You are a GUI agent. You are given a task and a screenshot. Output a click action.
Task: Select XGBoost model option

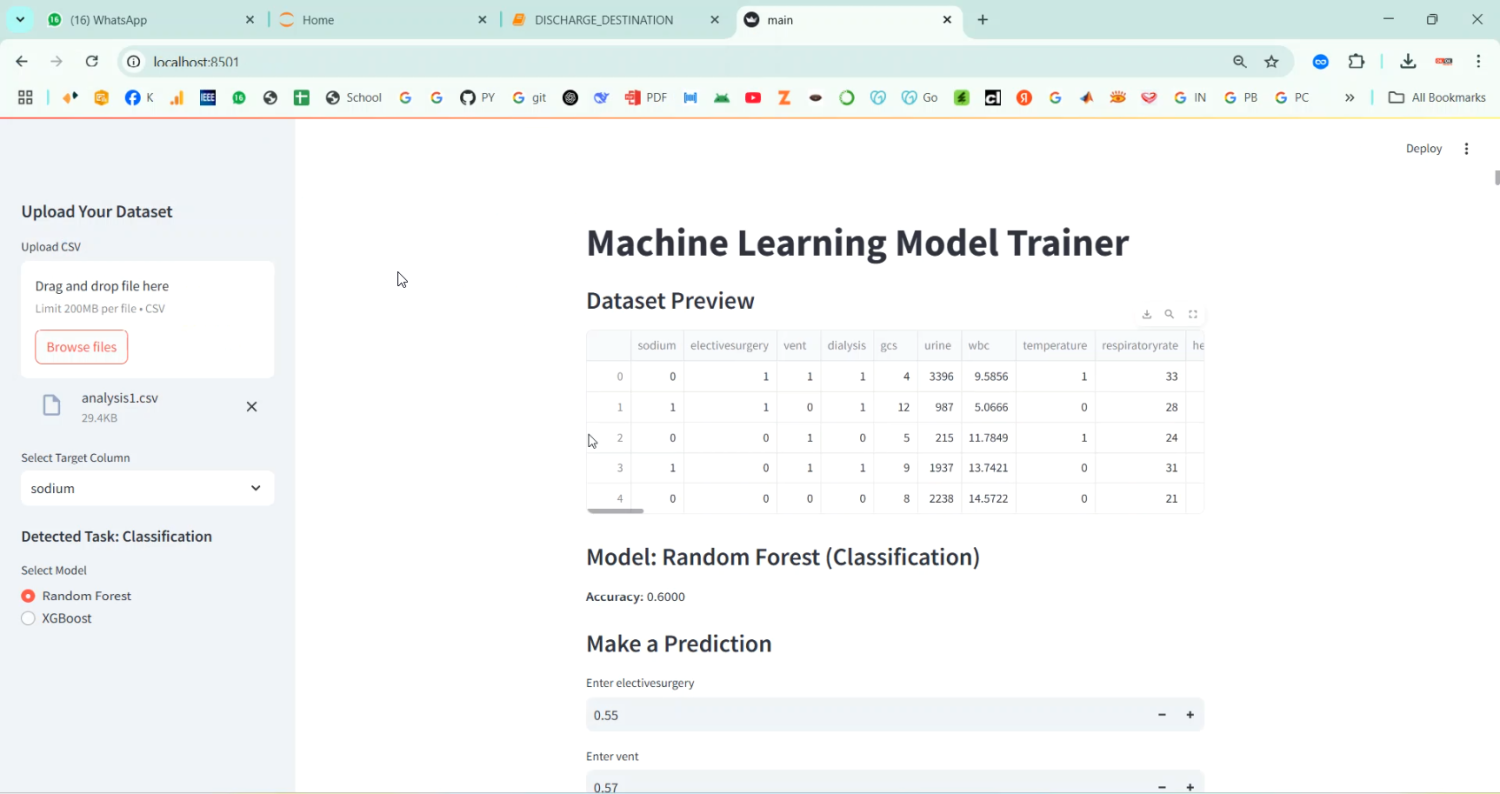[x=28, y=618]
